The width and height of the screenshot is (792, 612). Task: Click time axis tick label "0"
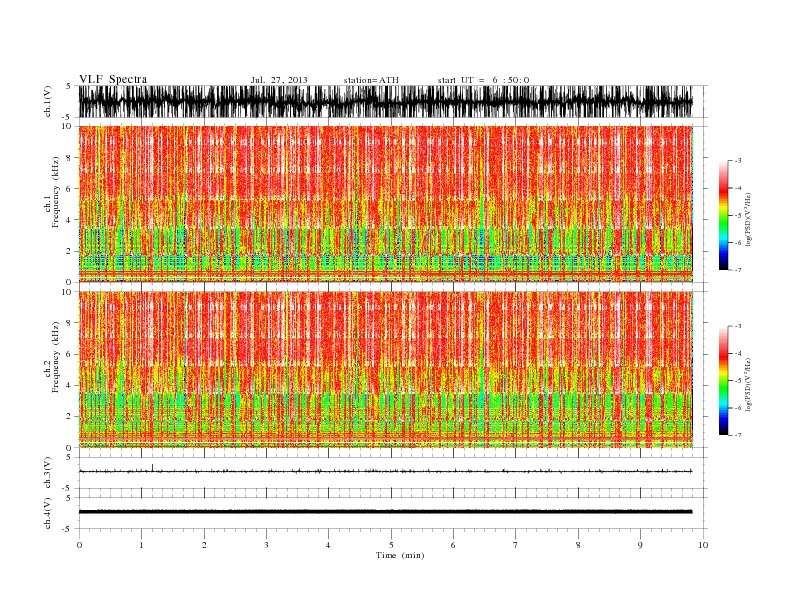pyautogui.click(x=79, y=545)
